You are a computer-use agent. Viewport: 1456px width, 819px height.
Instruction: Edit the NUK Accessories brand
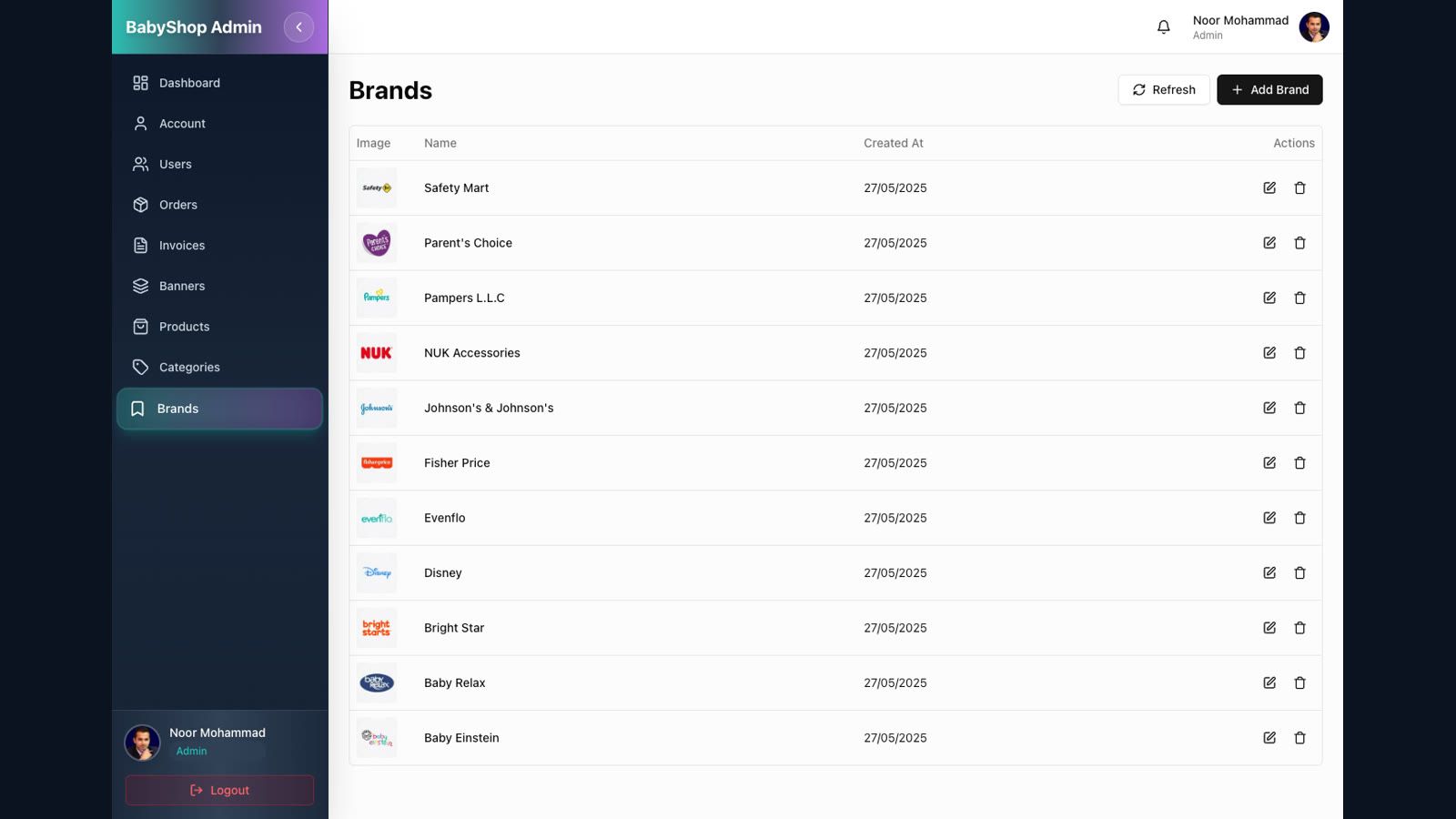click(x=1269, y=353)
